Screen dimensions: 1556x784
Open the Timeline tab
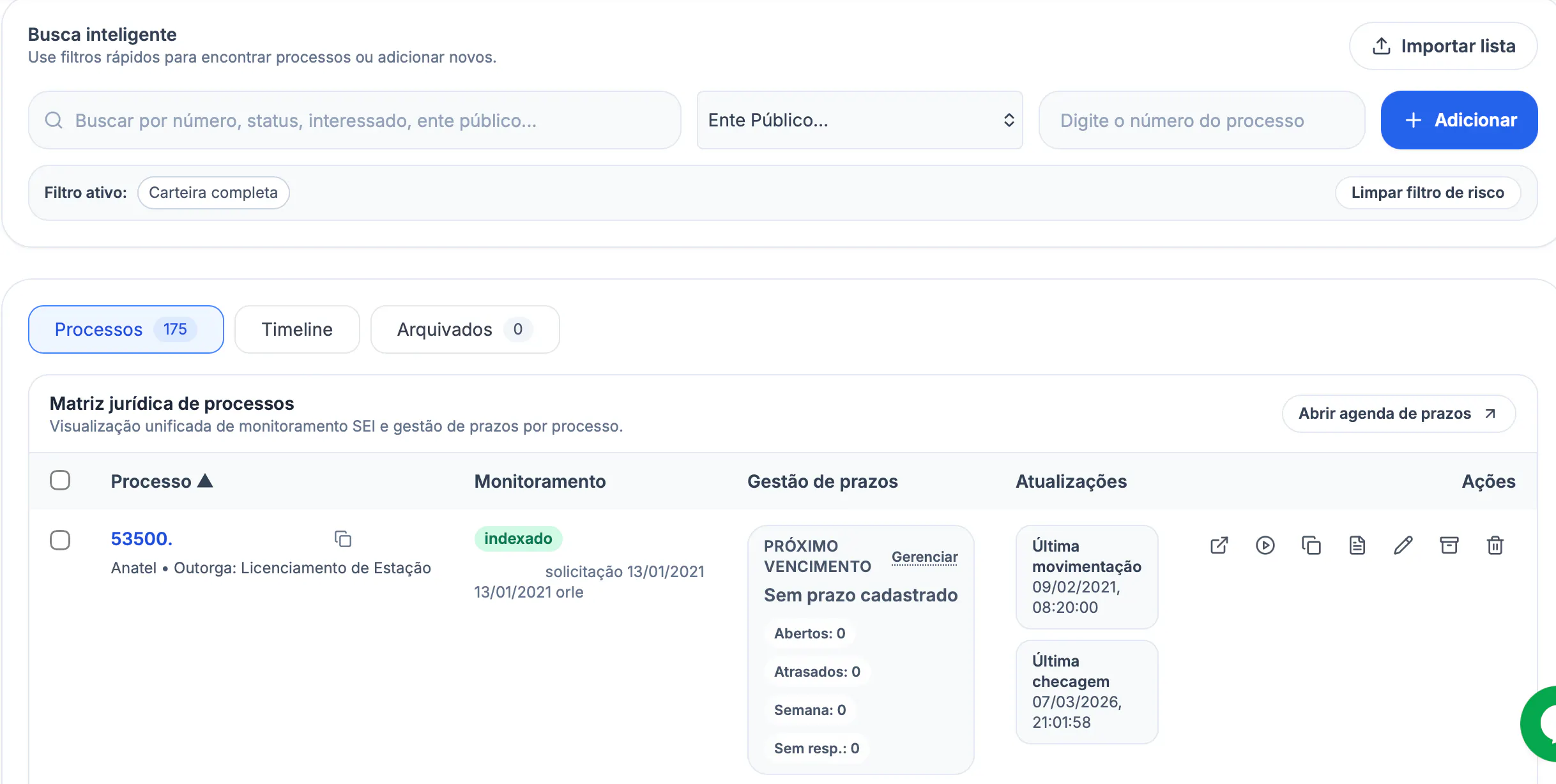tap(297, 329)
